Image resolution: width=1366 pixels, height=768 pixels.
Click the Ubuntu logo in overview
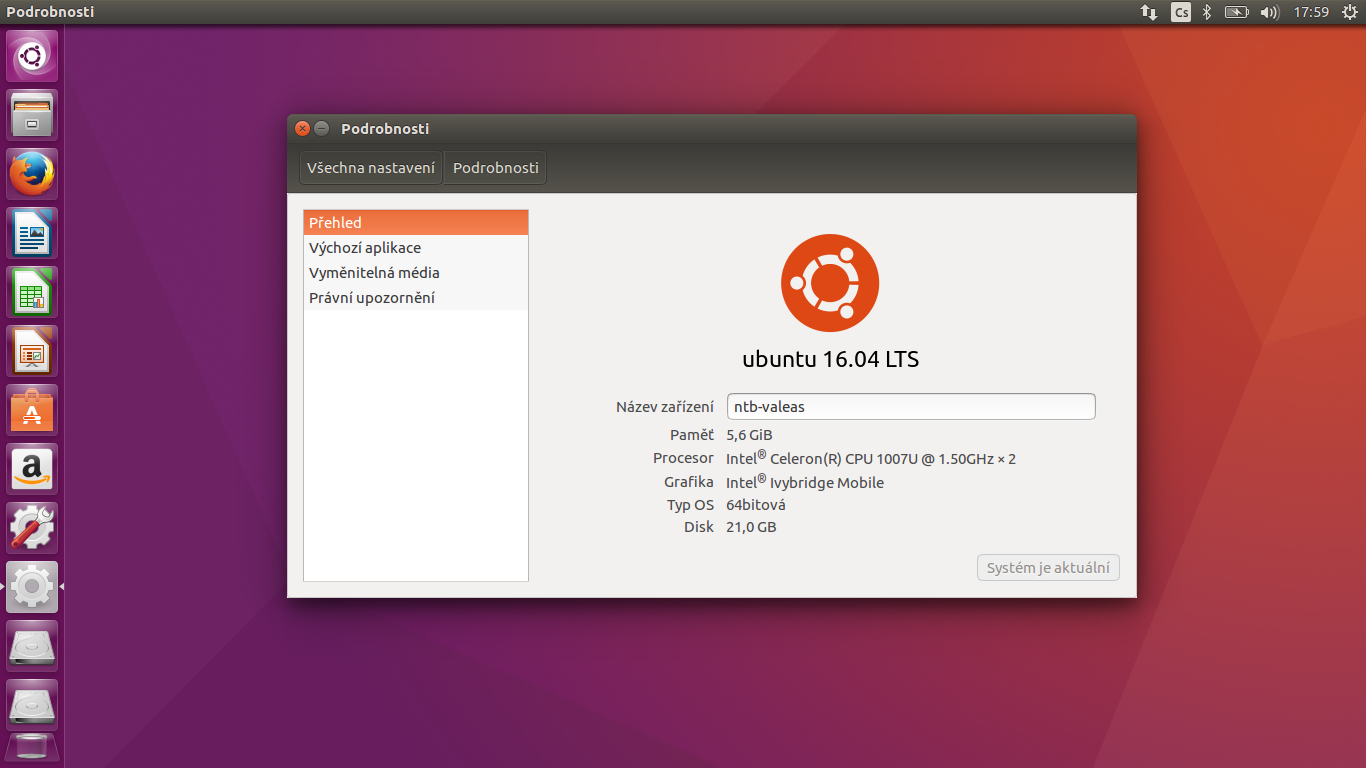click(x=830, y=283)
